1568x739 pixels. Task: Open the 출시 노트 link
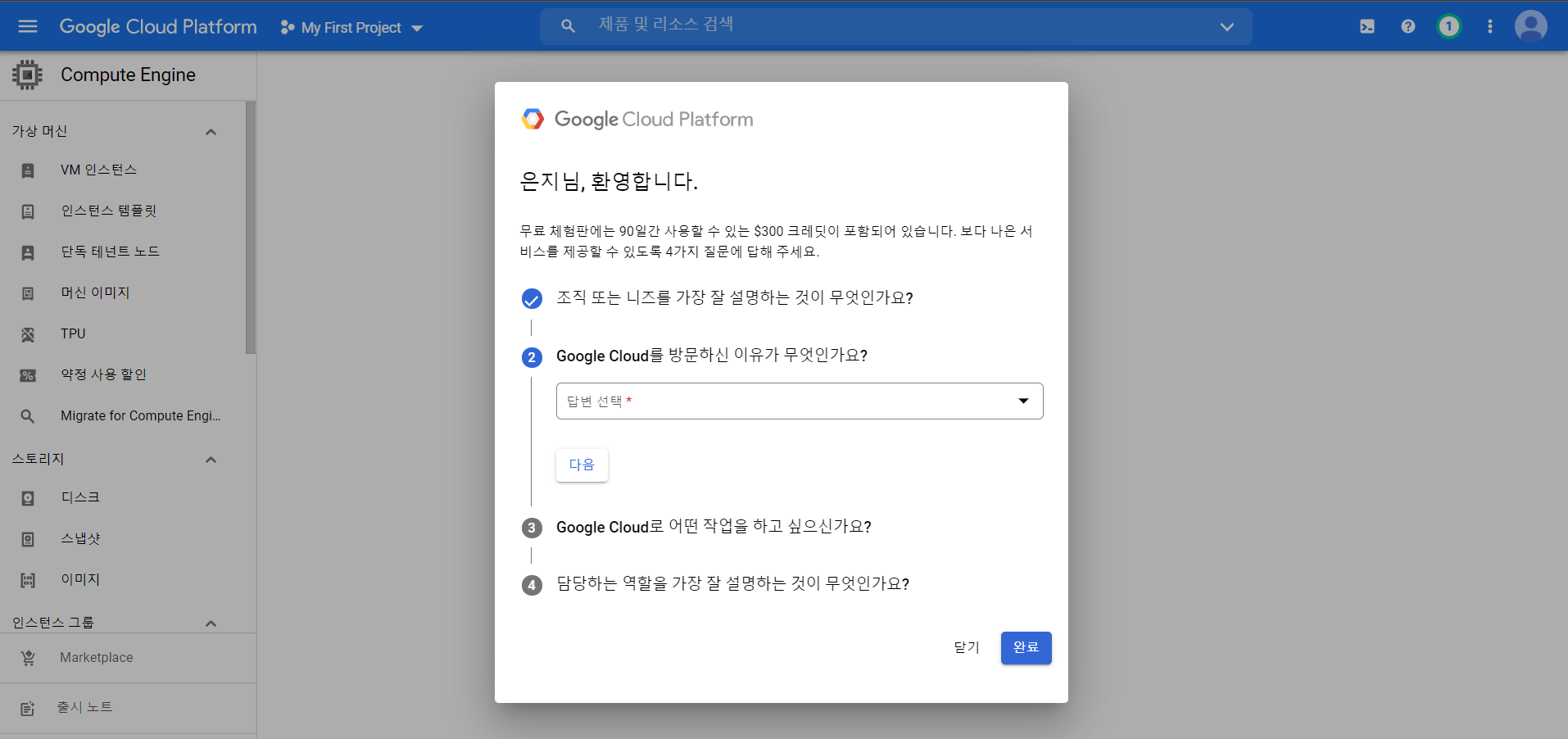(x=84, y=707)
